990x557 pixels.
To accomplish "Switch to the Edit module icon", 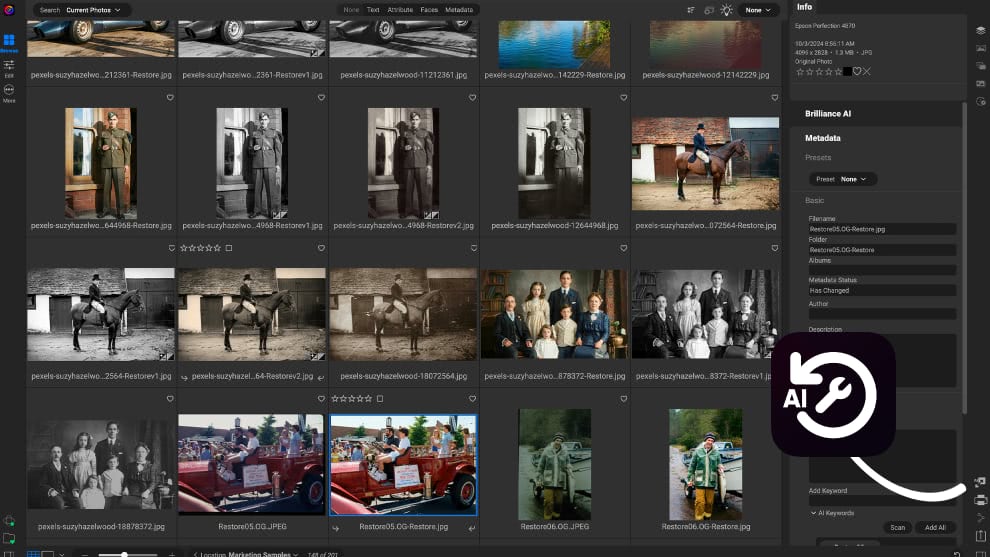I will click(9, 68).
